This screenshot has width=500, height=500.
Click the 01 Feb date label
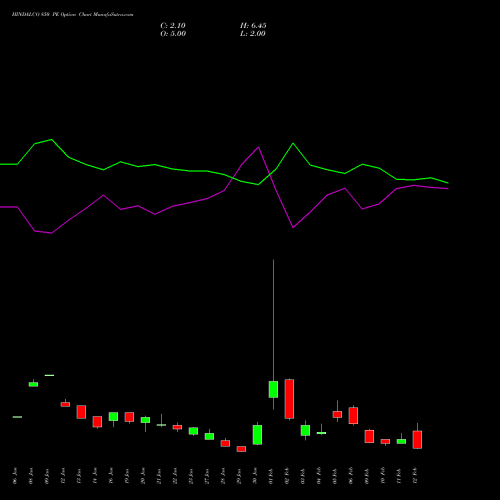[271, 476]
